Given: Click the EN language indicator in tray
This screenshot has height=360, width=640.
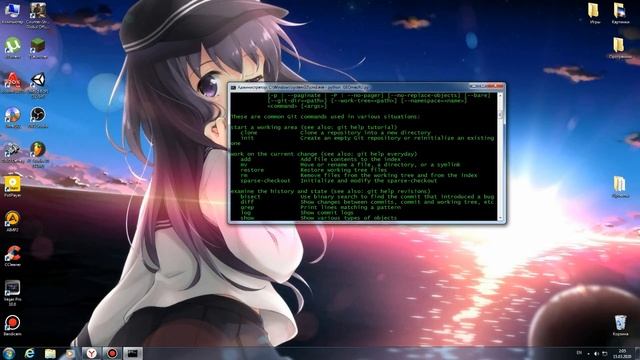Looking at the screenshot, I should (579, 353).
